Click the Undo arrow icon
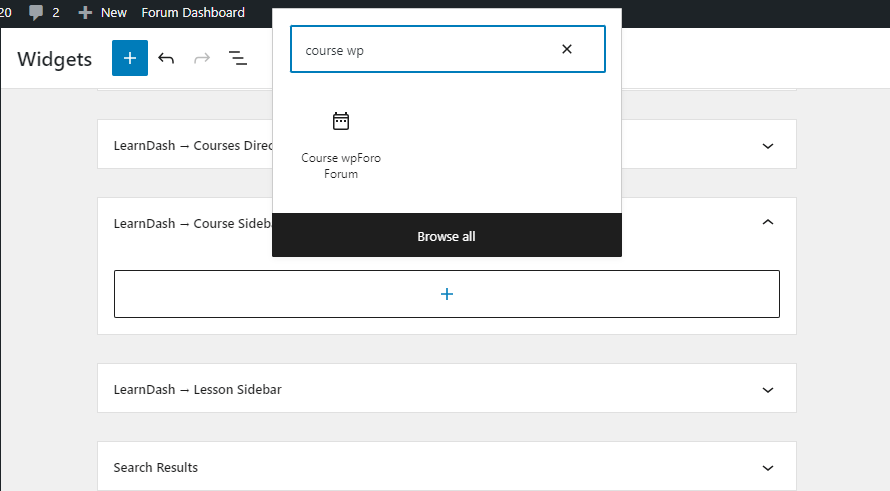 point(166,59)
